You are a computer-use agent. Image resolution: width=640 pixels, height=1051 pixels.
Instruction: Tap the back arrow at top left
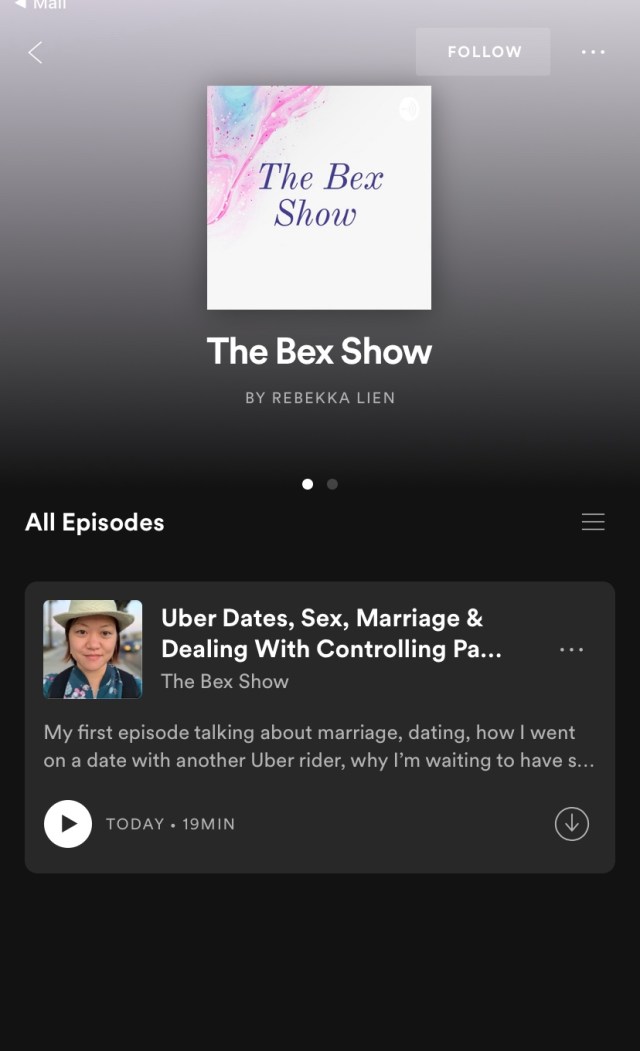coord(35,52)
